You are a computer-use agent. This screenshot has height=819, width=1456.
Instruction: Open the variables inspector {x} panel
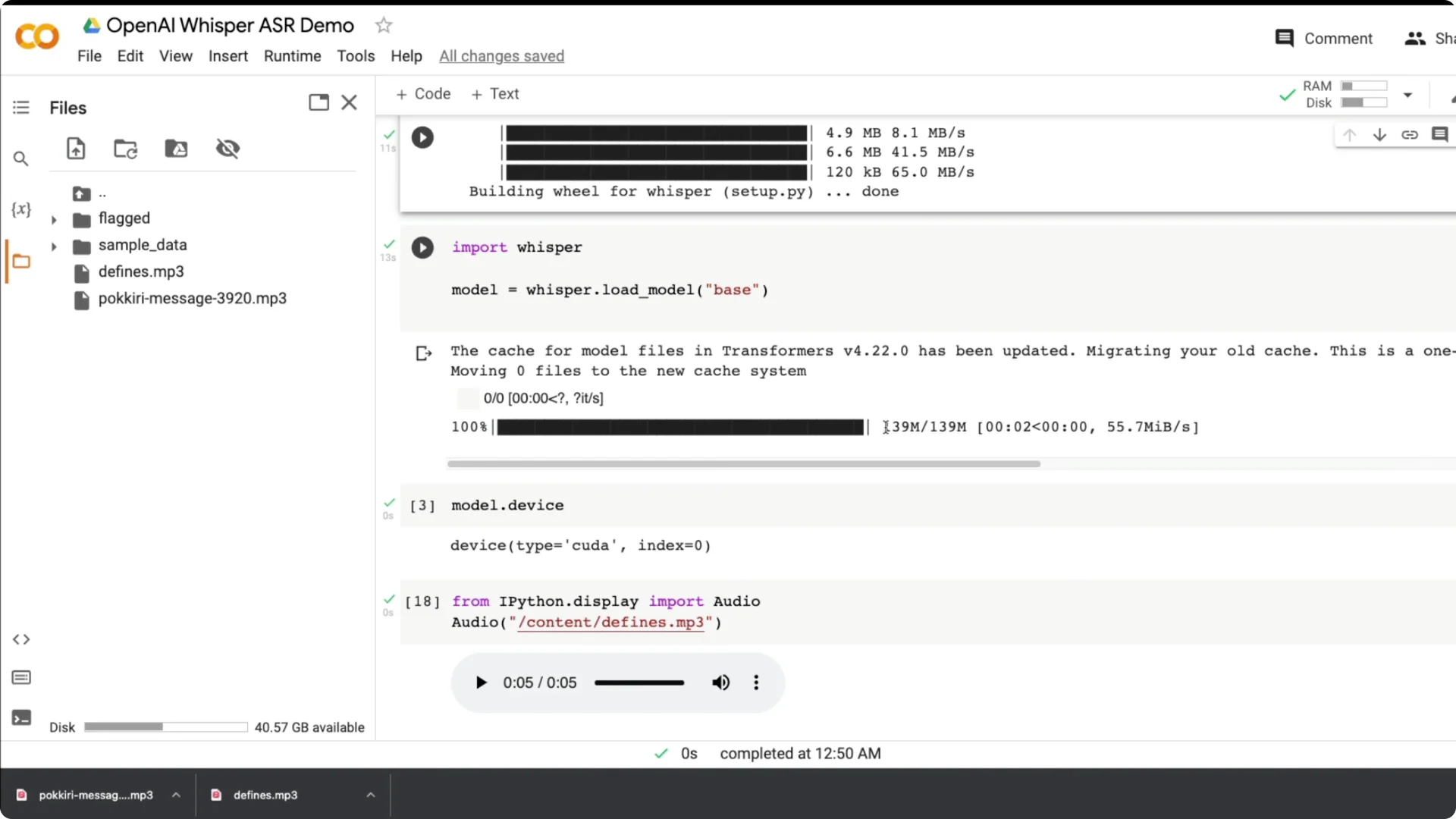(x=20, y=210)
